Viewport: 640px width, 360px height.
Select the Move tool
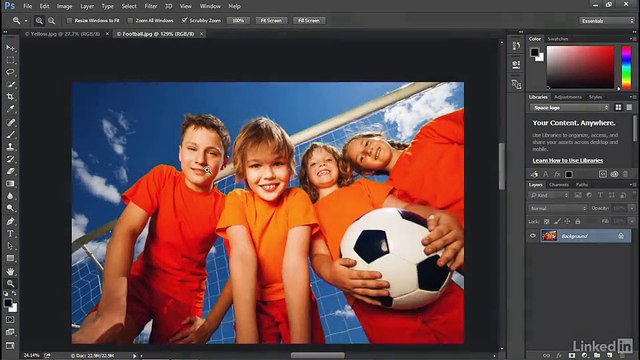[10, 48]
